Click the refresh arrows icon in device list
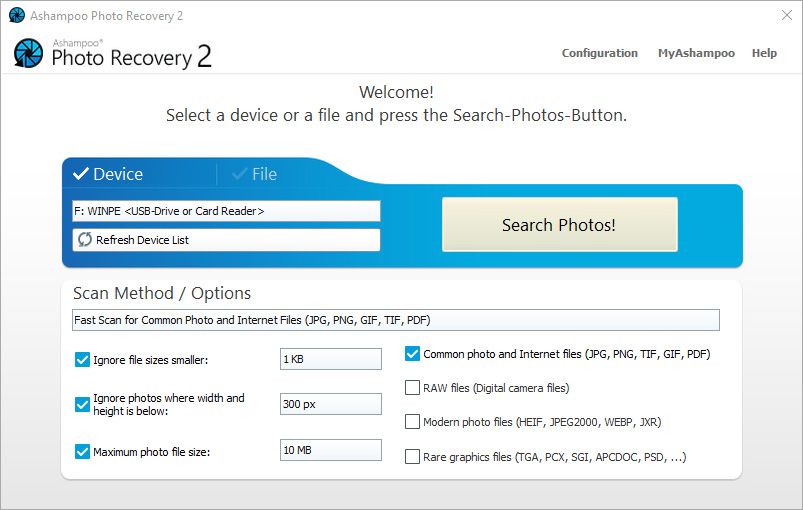803x510 pixels. [x=85, y=240]
